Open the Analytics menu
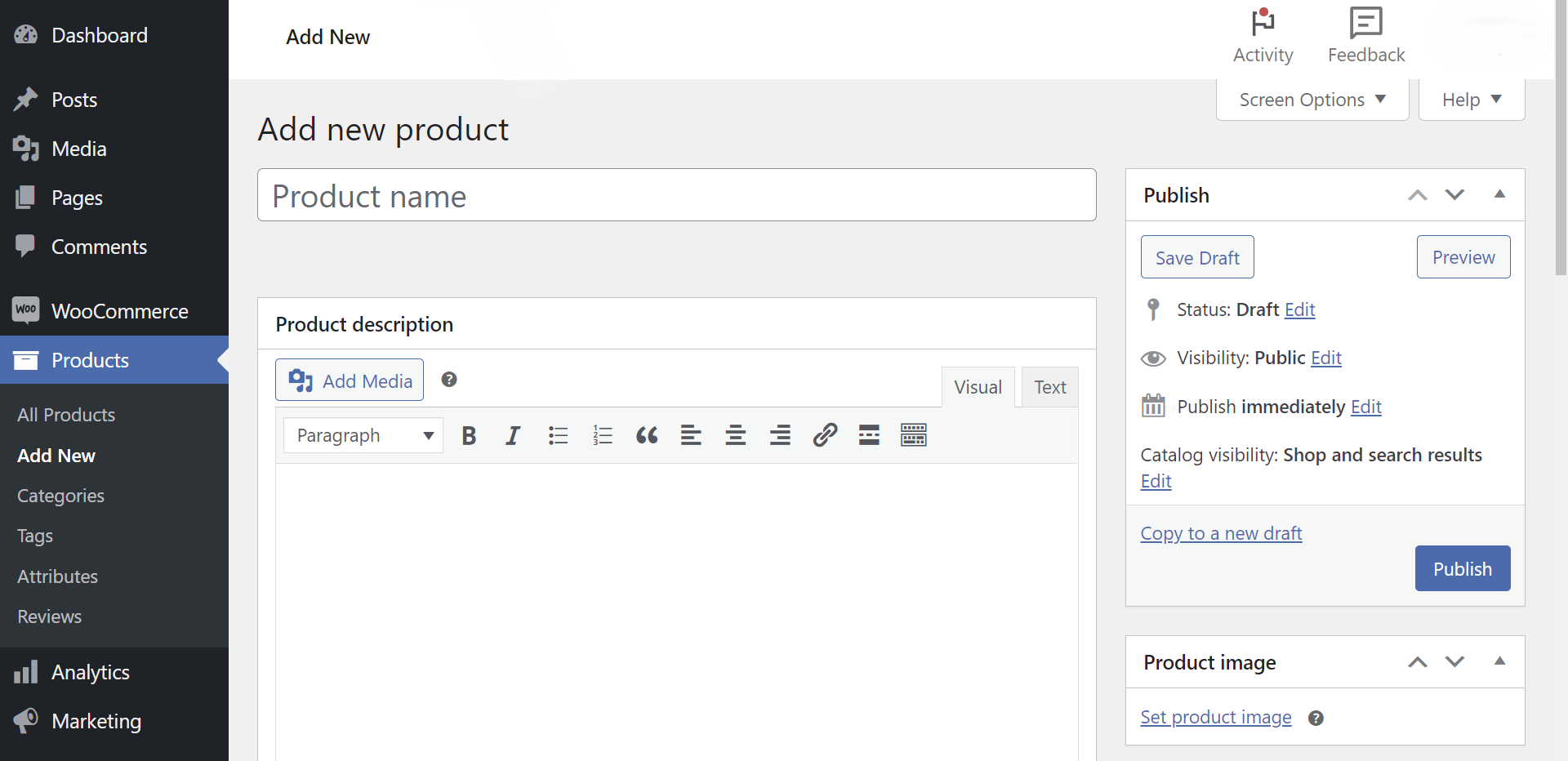 (x=114, y=672)
